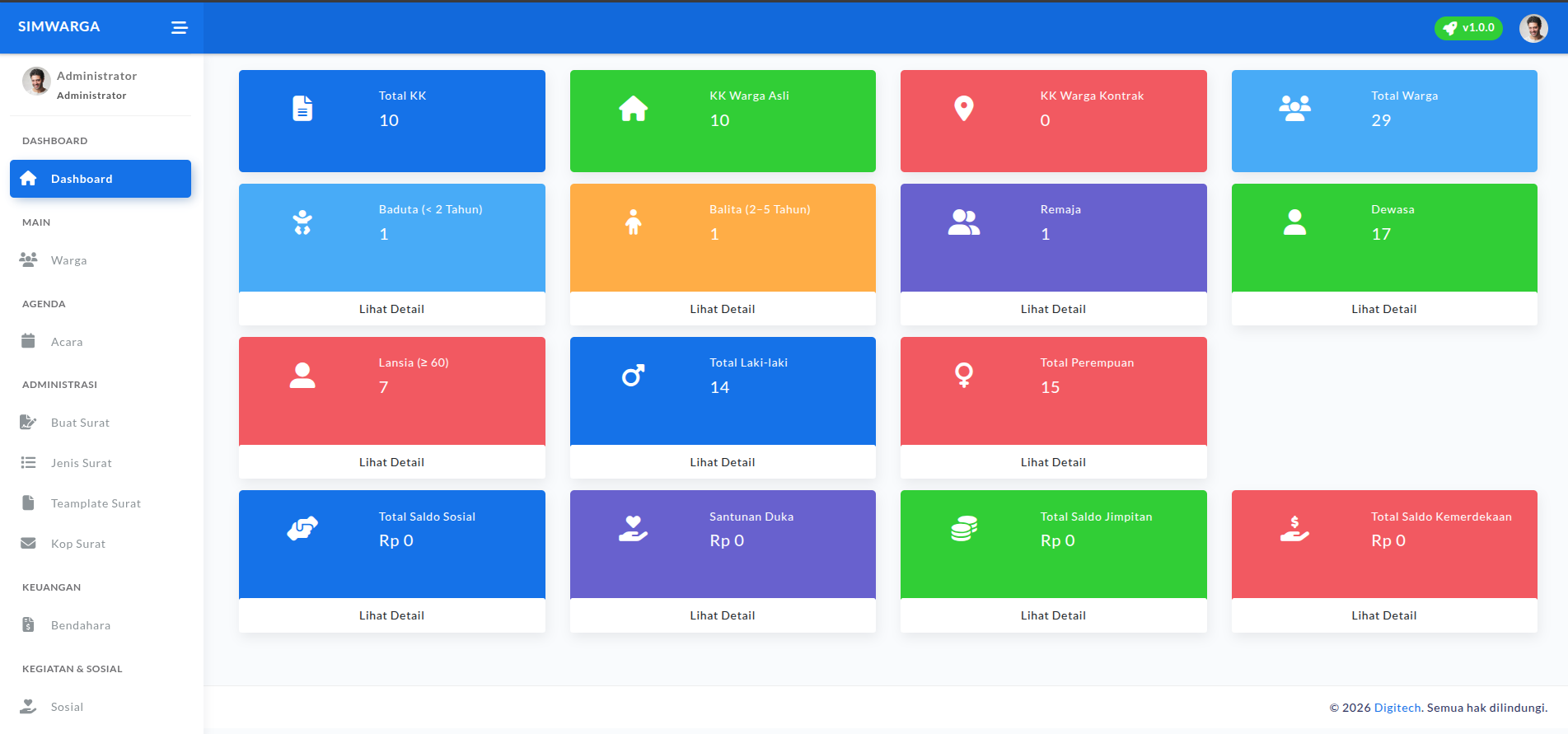Click the person icon on Lansia card
The height and width of the screenshot is (734, 1568).
point(302,376)
